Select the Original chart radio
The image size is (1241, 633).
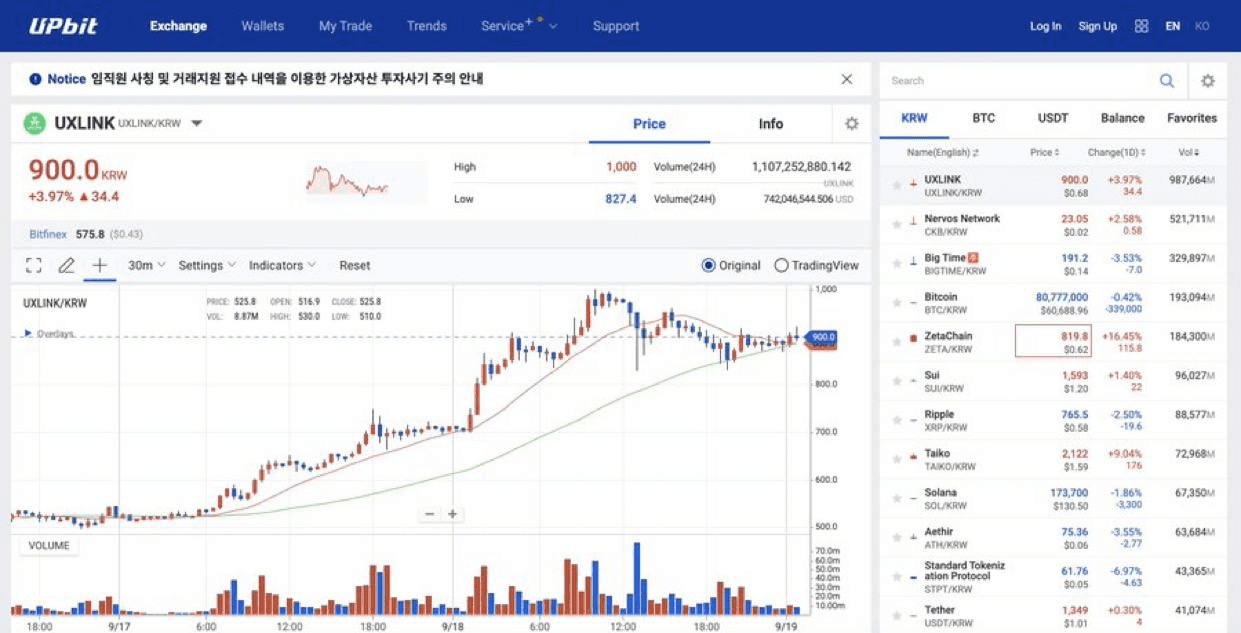click(709, 265)
